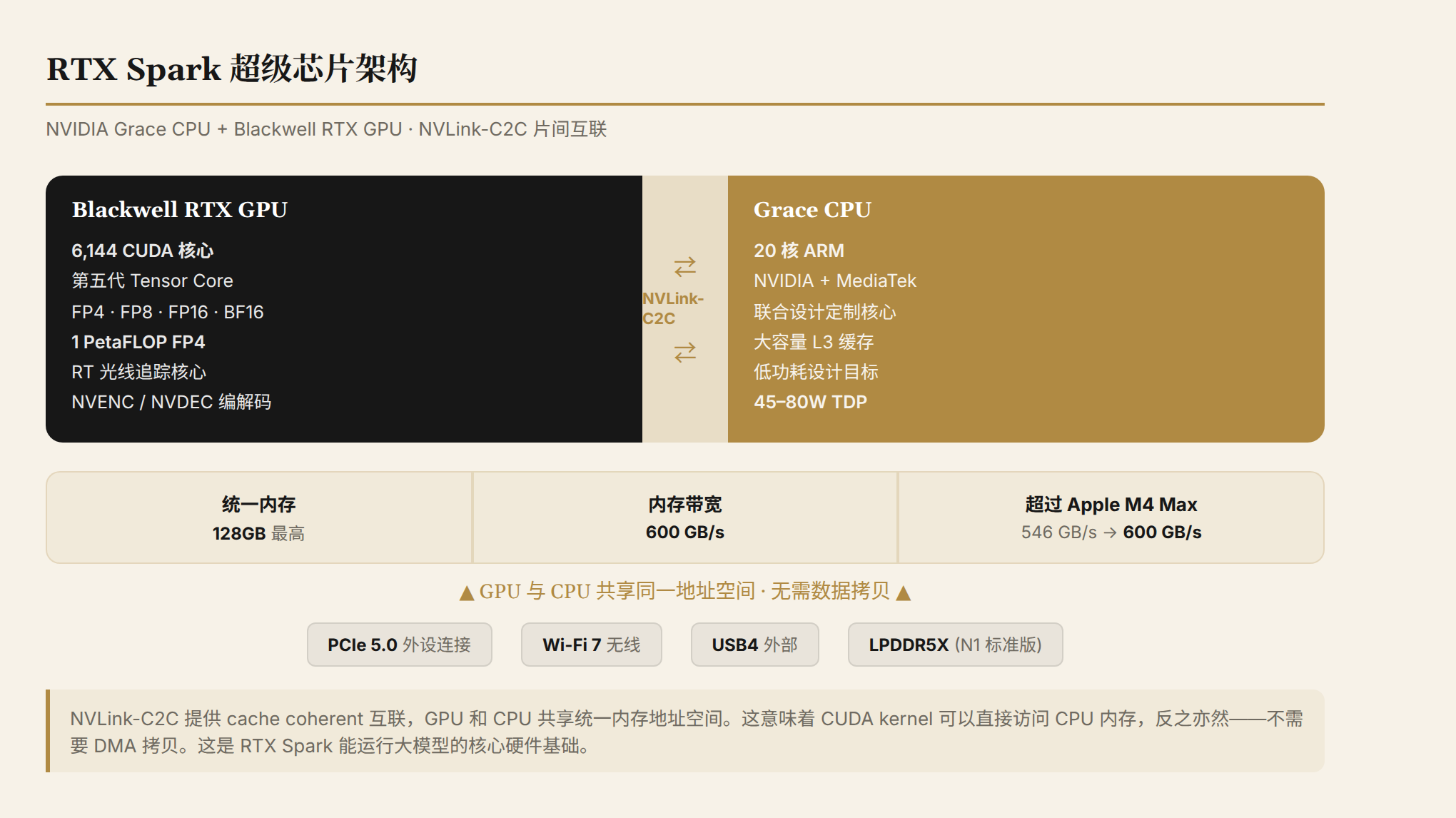This screenshot has width=1456, height=818.
Task: Click the 联合设计定制核心 line
Action: coord(825,312)
